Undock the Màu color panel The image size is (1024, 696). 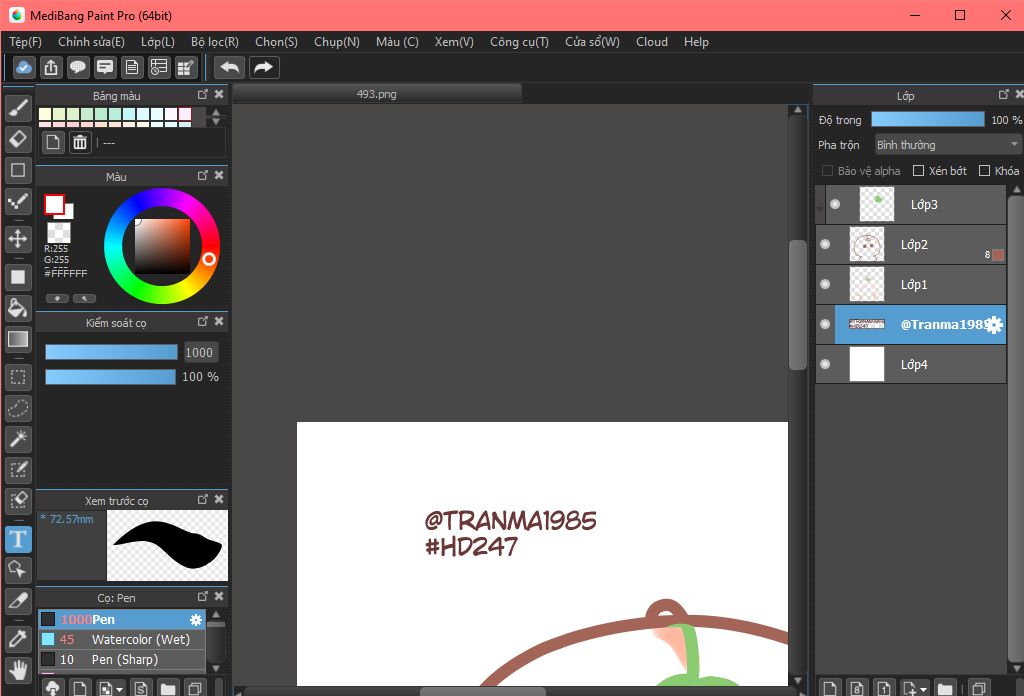(202, 176)
